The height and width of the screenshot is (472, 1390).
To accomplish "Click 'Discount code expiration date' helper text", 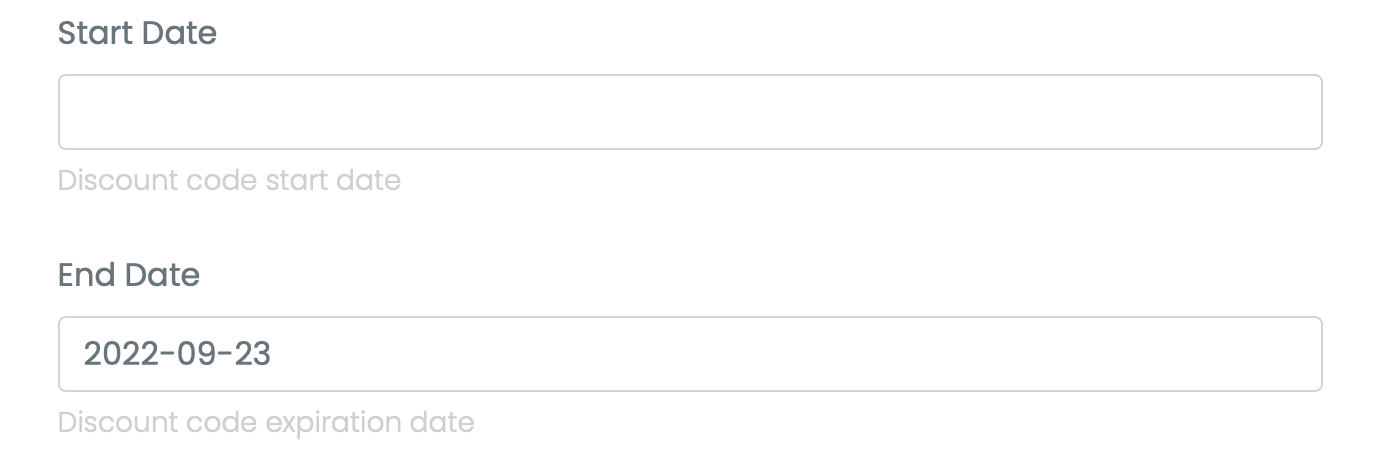I will (266, 422).
